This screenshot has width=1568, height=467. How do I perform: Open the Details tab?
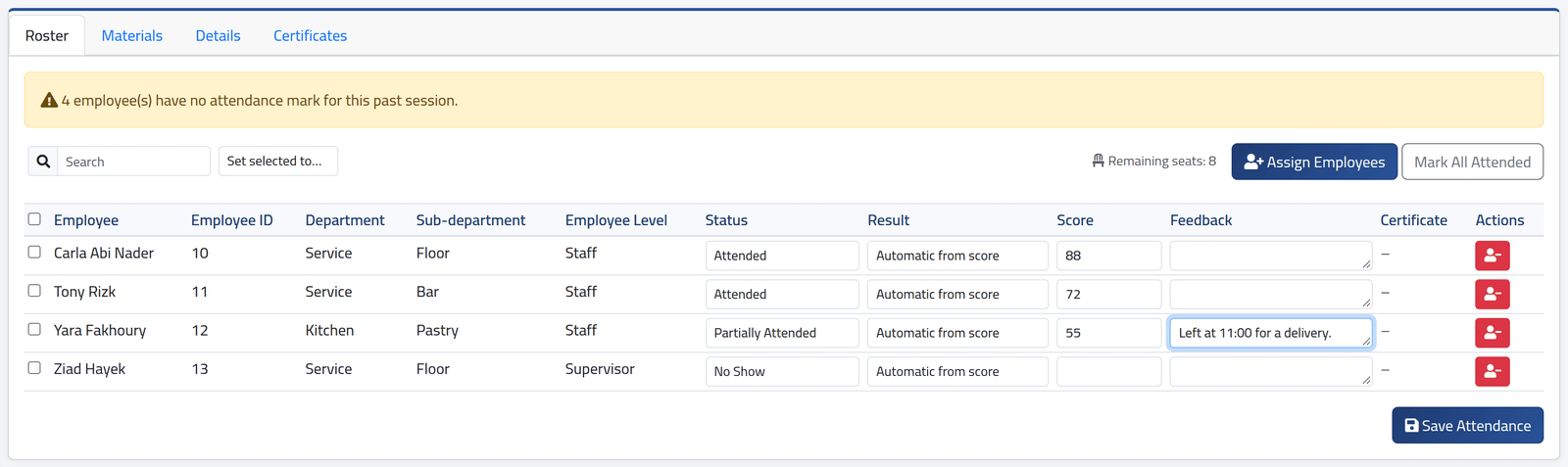click(218, 35)
